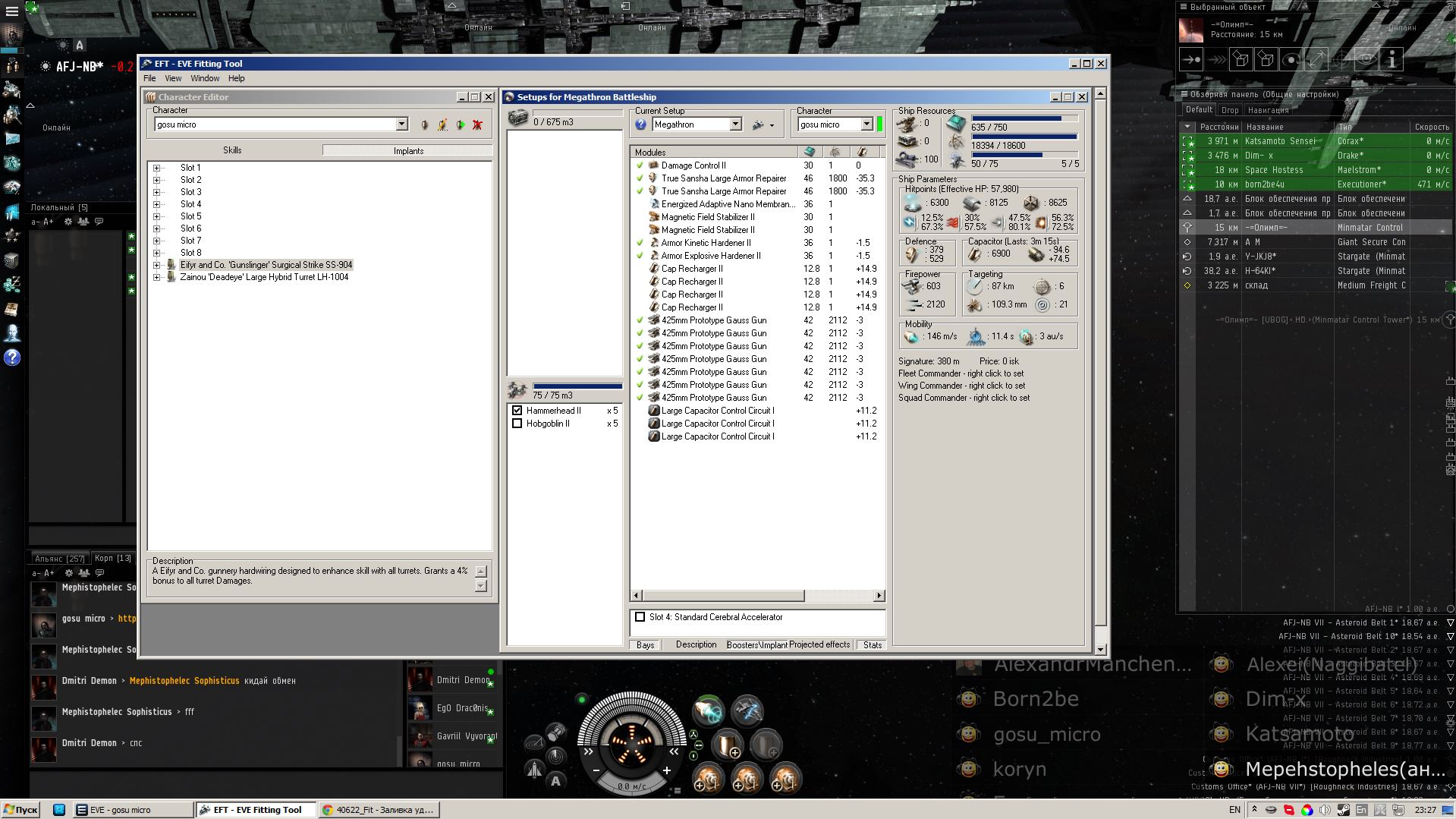Toggle the Hammerhead II drone checkbox
Image resolution: width=1456 pixels, height=819 pixels.
(517, 411)
